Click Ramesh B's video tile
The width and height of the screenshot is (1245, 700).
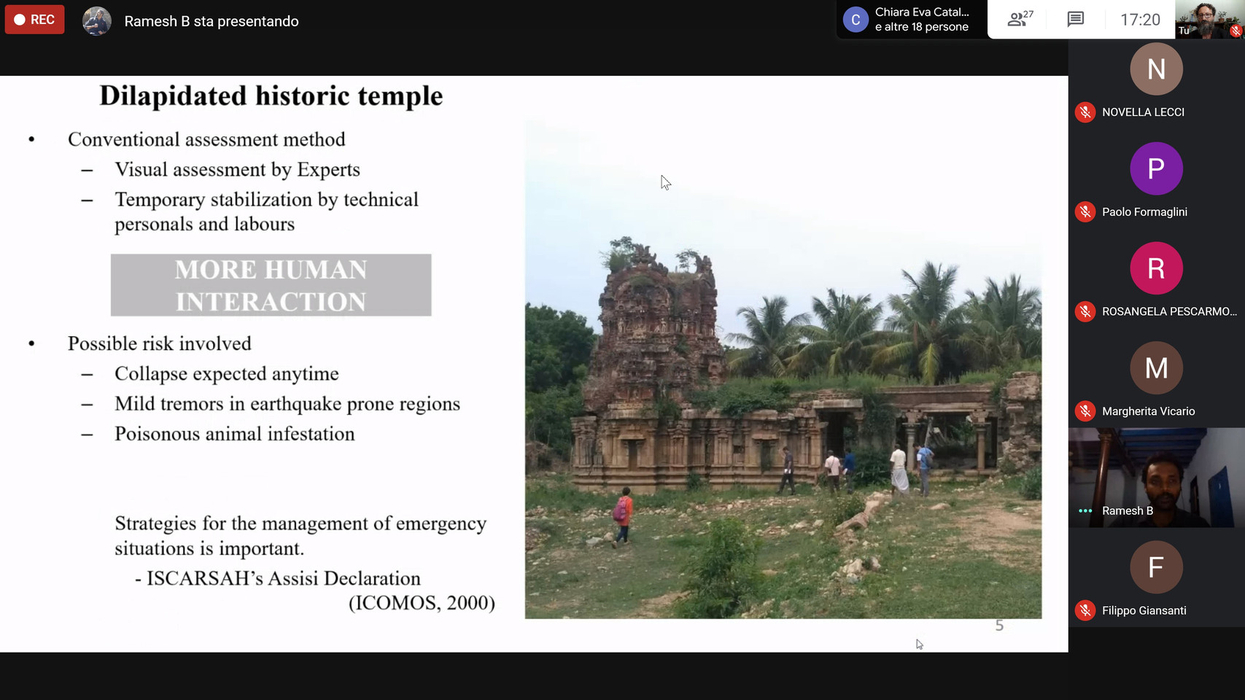[x=1156, y=477]
